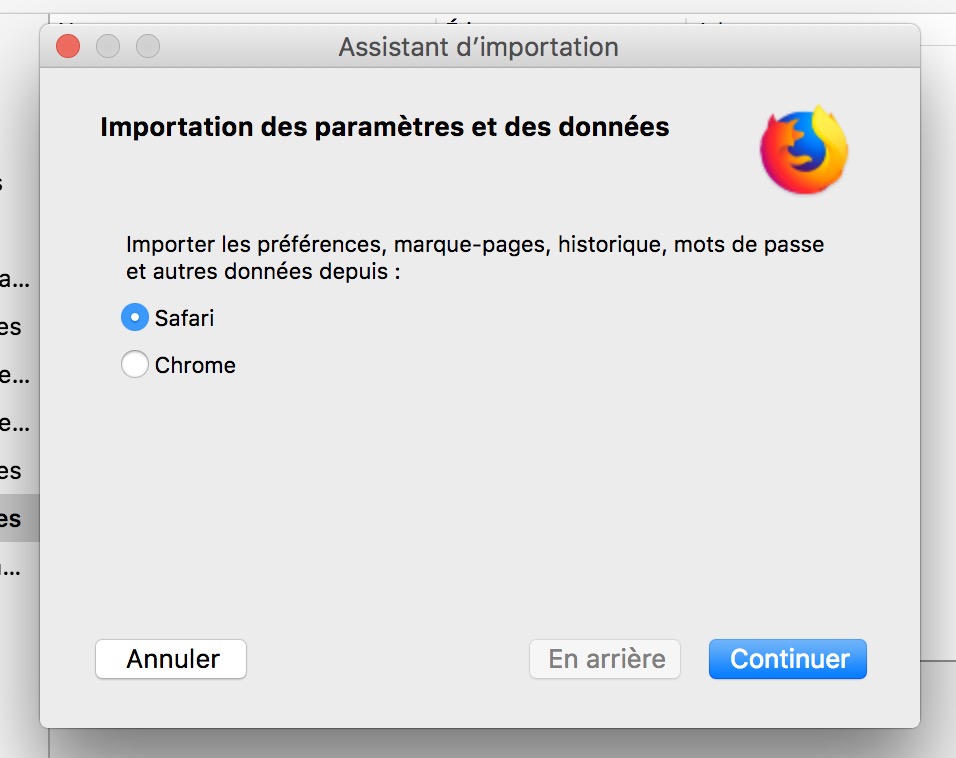956x758 pixels.
Task: Click the Firefox logo in the dialog
Action: click(804, 150)
